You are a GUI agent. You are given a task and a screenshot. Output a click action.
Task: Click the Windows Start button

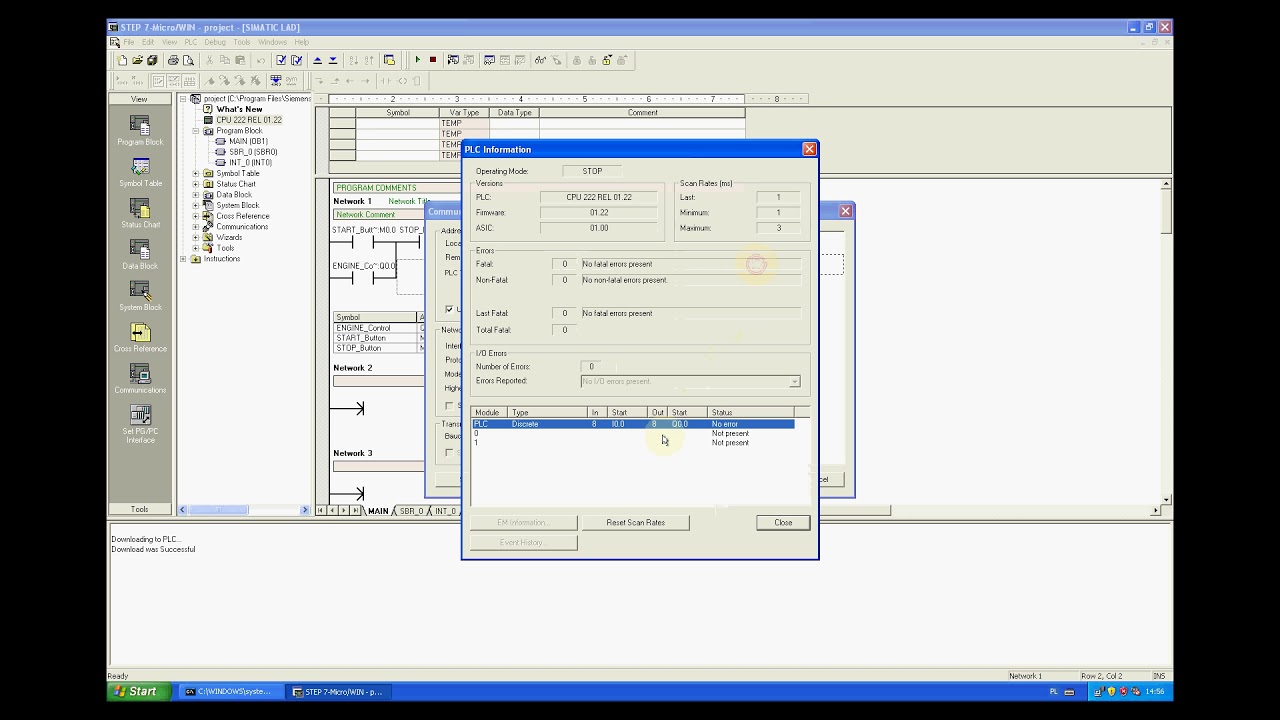pyautogui.click(x=135, y=692)
